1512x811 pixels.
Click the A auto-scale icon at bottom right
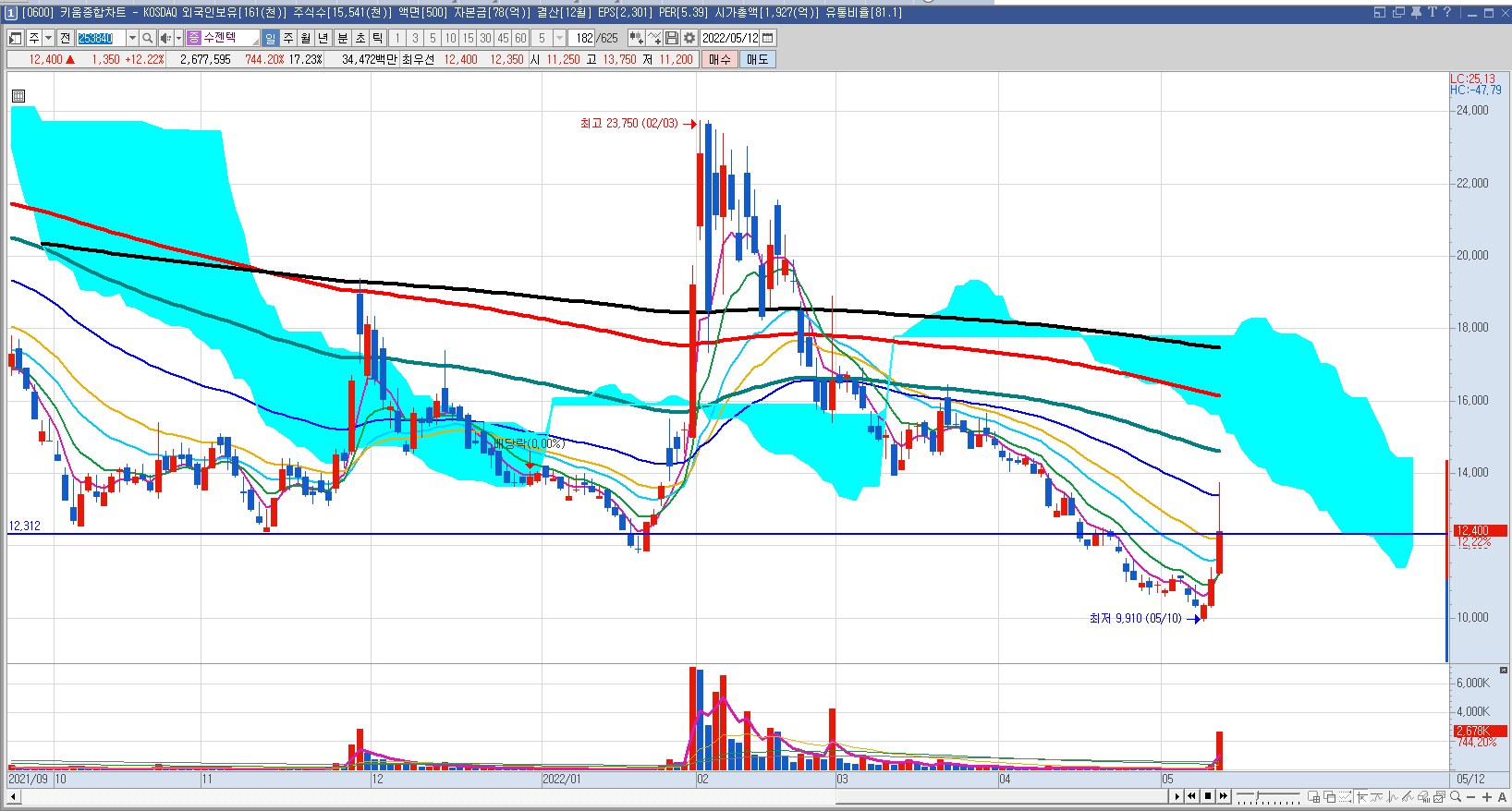click(1503, 797)
